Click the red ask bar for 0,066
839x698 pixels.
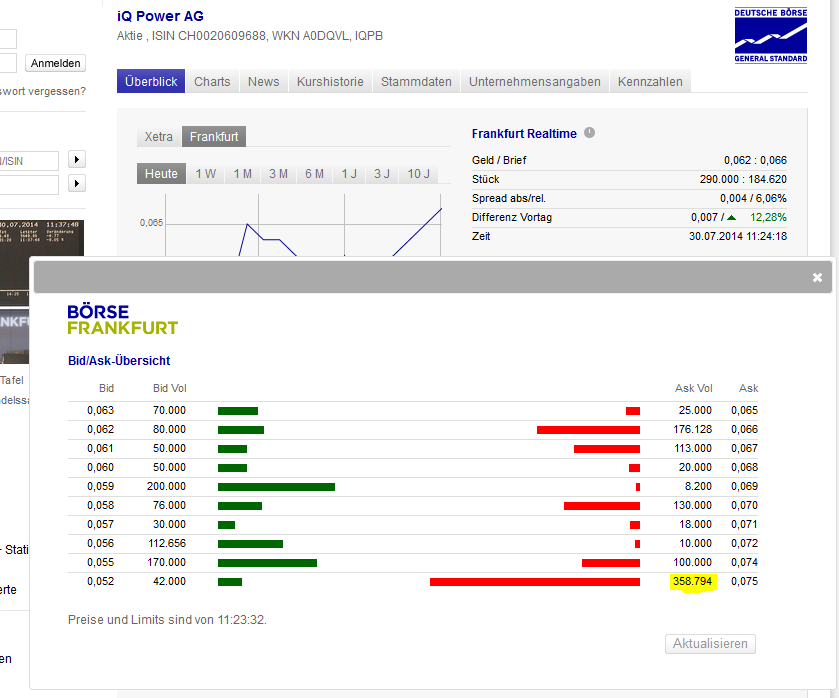pos(589,430)
